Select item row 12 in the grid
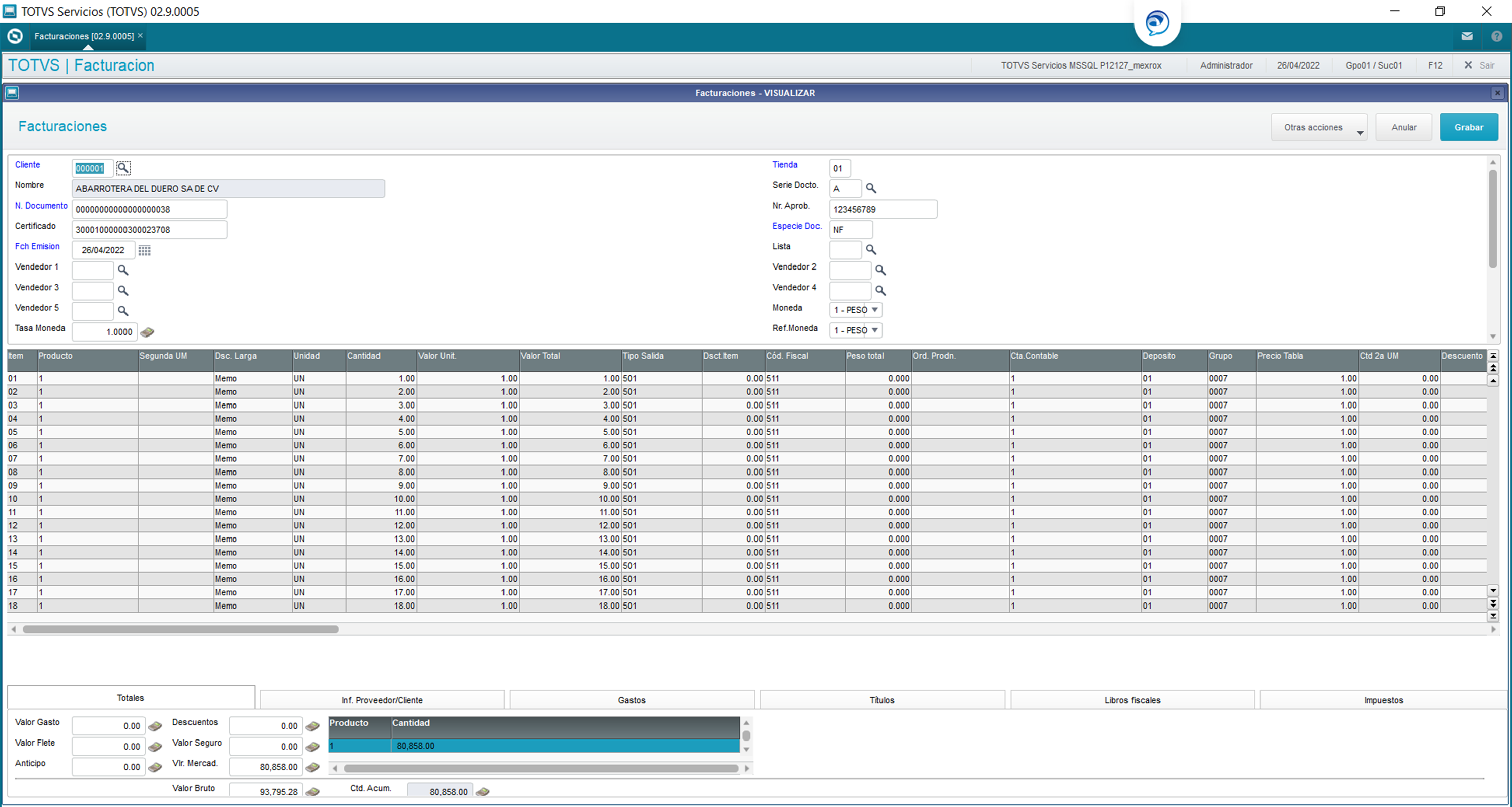This screenshot has height=807, width=1512. [x=746, y=526]
